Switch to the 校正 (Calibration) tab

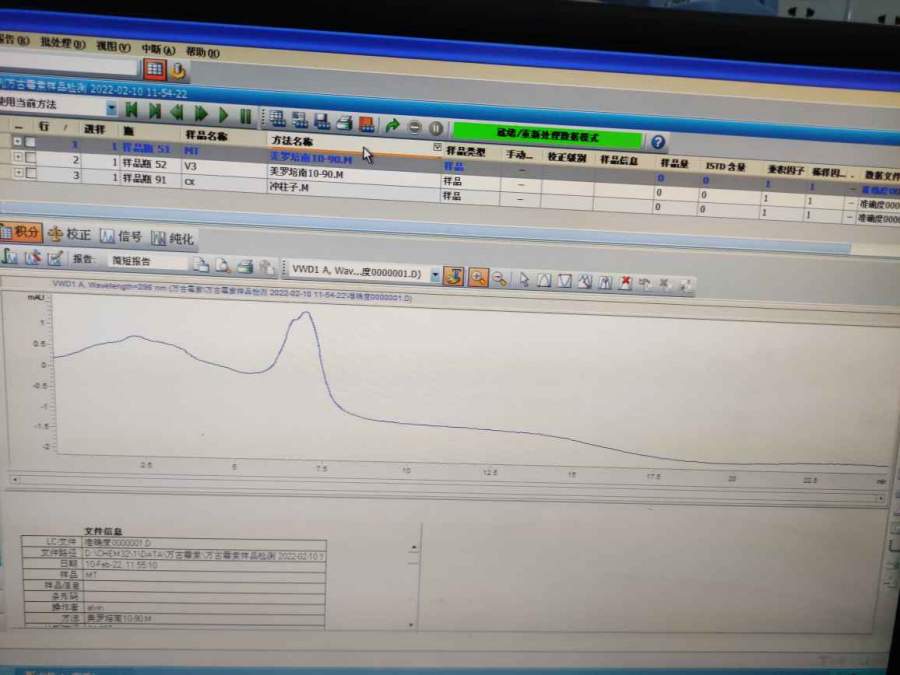70,234
